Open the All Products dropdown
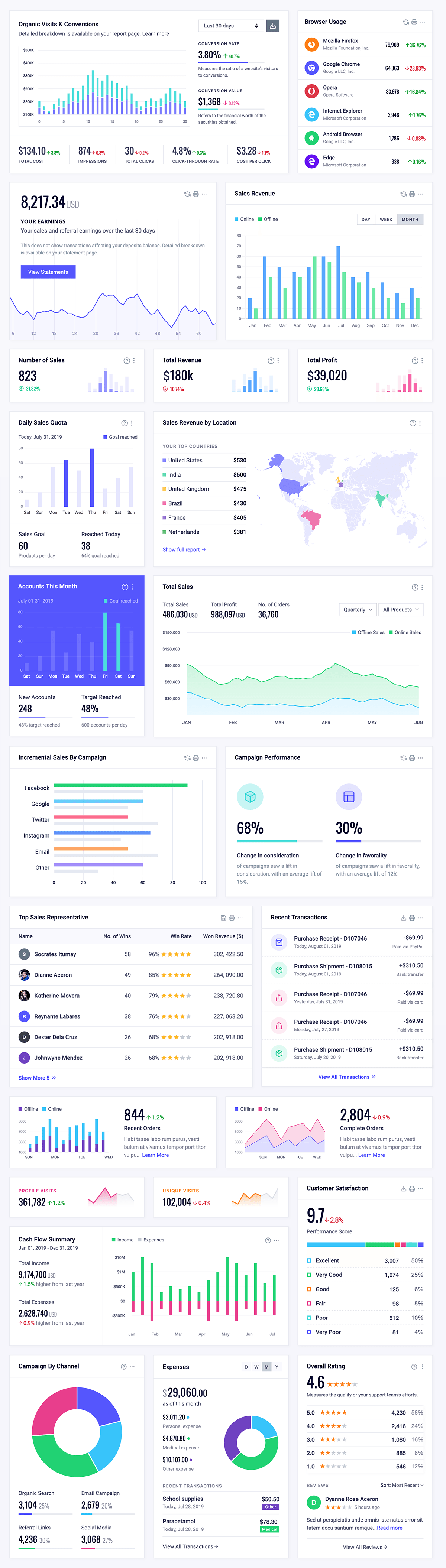 pyautogui.click(x=401, y=610)
